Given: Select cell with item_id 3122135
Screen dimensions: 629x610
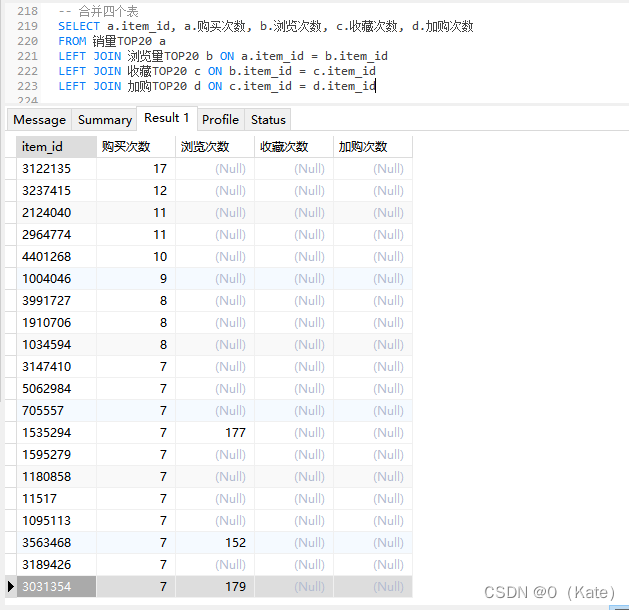Looking at the screenshot, I should tap(56, 169).
